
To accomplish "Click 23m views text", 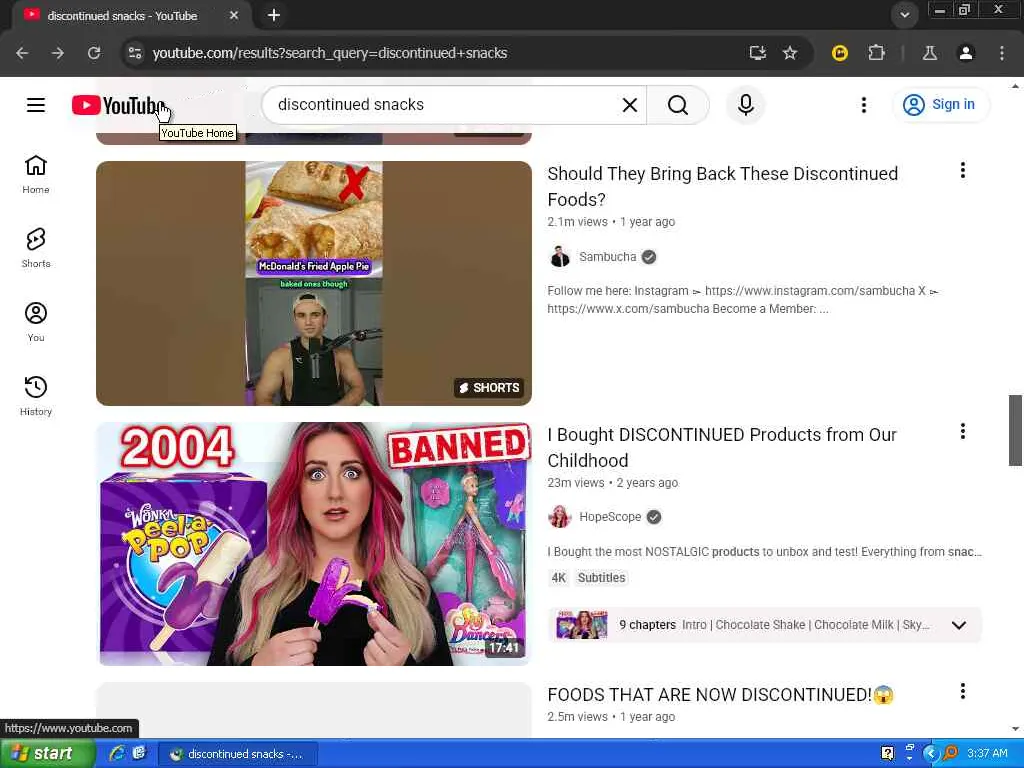I will click(576, 483).
